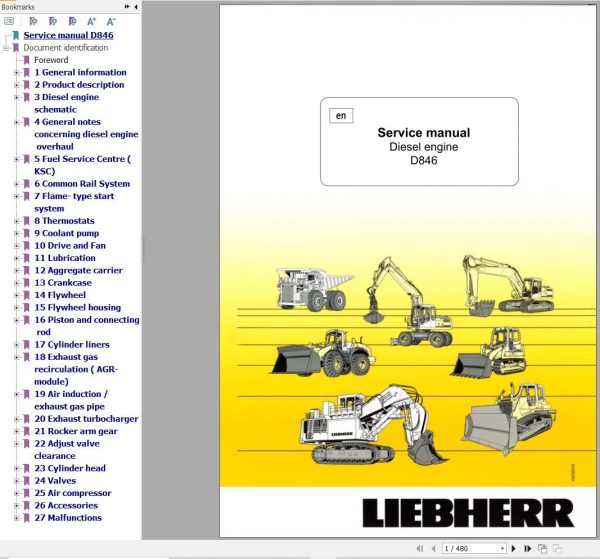Click the dark purple bookmark toolbar icon
This screenshot has width=600, height=559.
pos(72,22)
